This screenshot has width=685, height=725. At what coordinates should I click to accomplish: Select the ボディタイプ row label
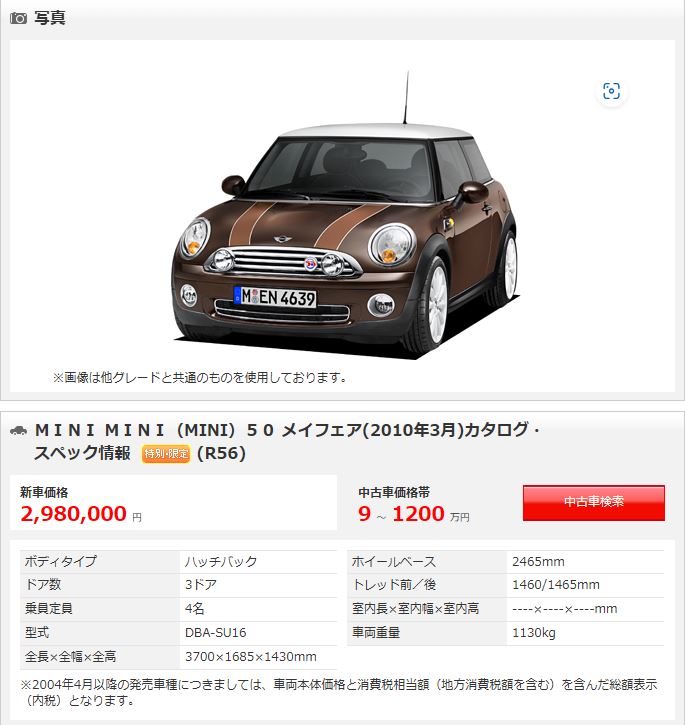click(x=61, y=561)
